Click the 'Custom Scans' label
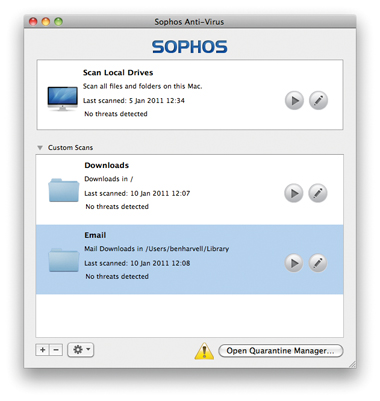The image size is (380, 401). pyautogui.click(x=70, y=148)
